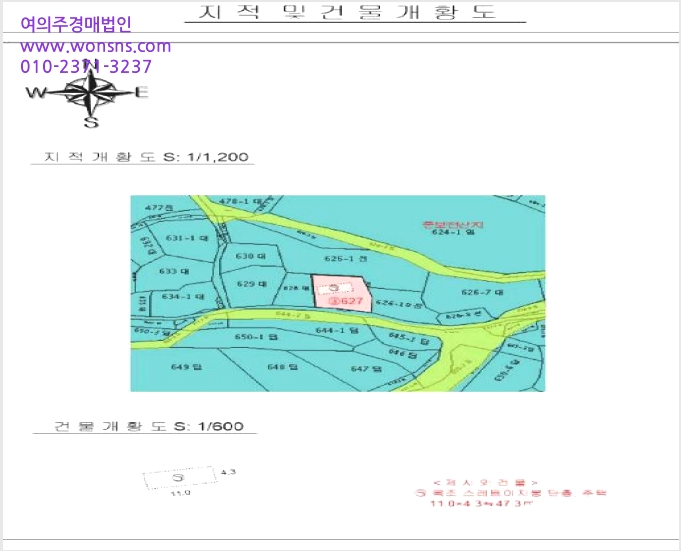Click the red area calculation 11.0×4.3≒47.3㎡
This screenshot has height=551, width=681.
tap(482, 504)
